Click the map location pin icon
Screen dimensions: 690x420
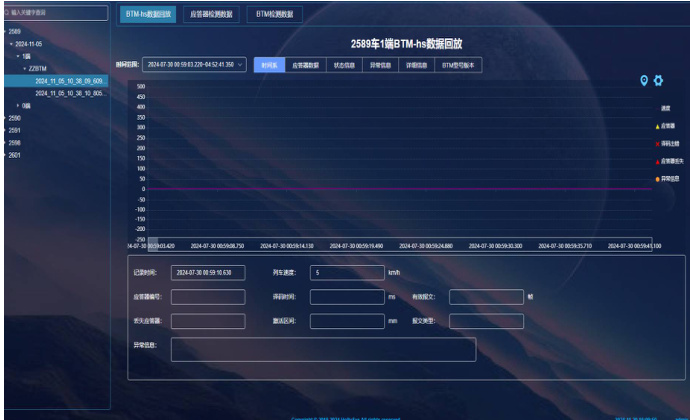pyautogui.click(x=644, y=81)
